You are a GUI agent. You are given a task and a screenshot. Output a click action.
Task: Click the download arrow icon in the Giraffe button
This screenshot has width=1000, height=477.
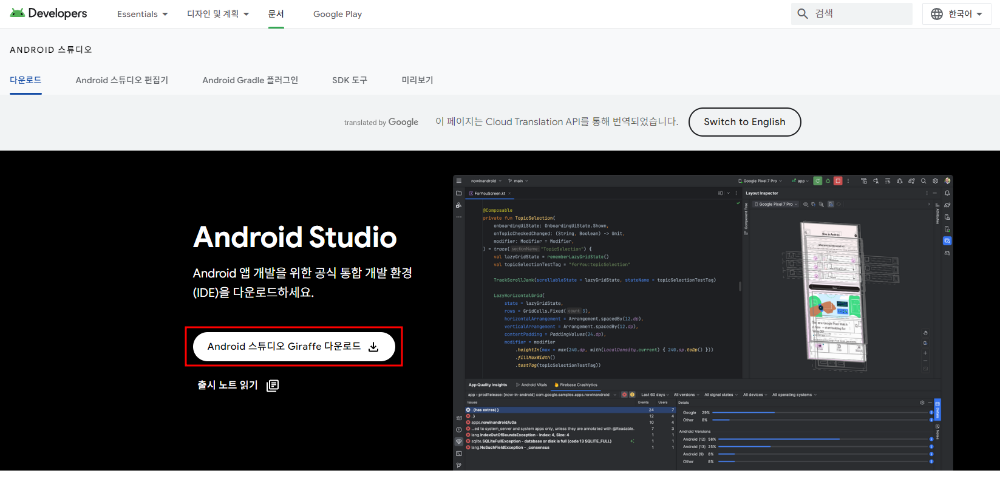[374, 347]
